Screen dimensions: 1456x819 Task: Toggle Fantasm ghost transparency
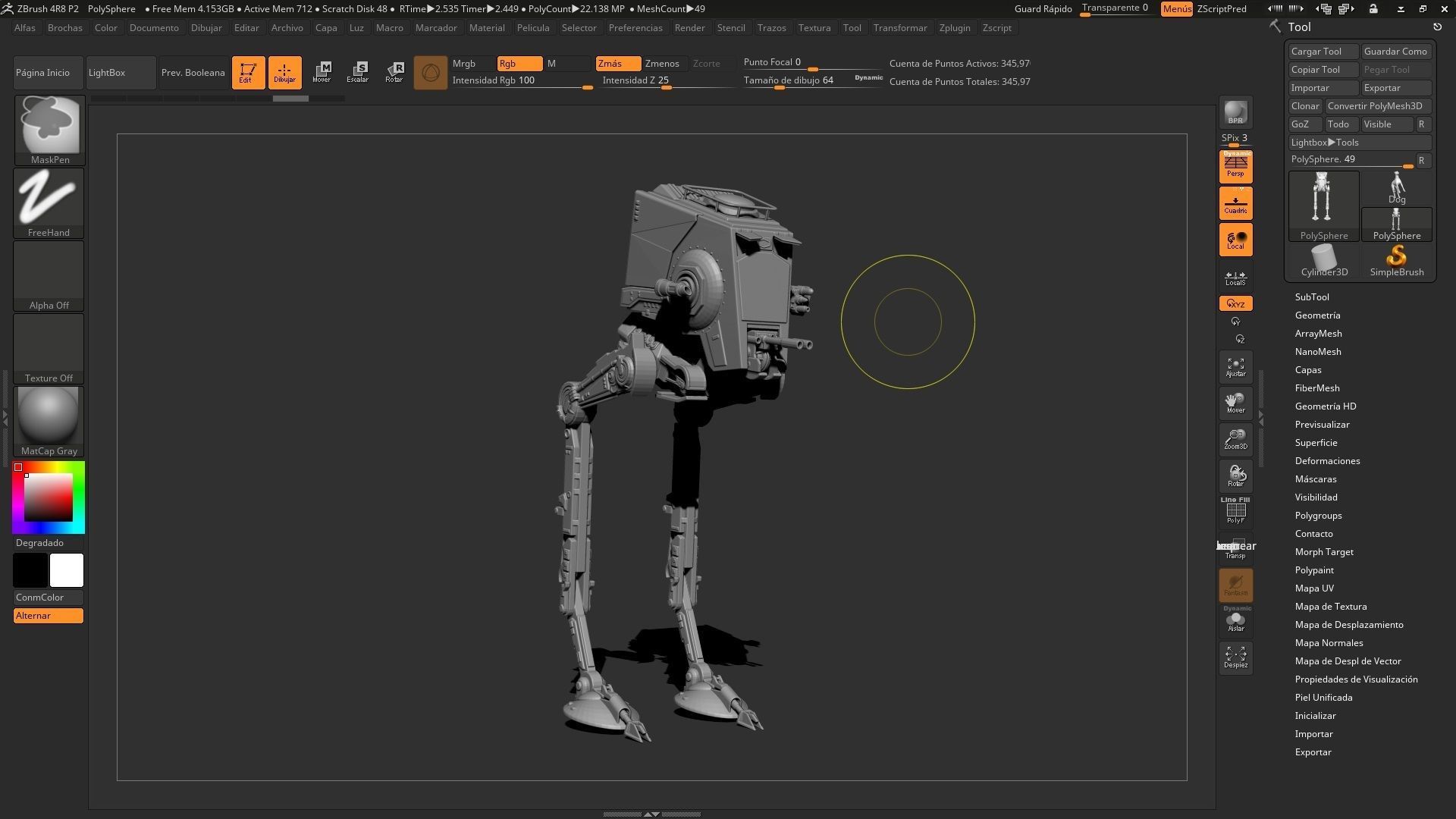click(1235, 585)
